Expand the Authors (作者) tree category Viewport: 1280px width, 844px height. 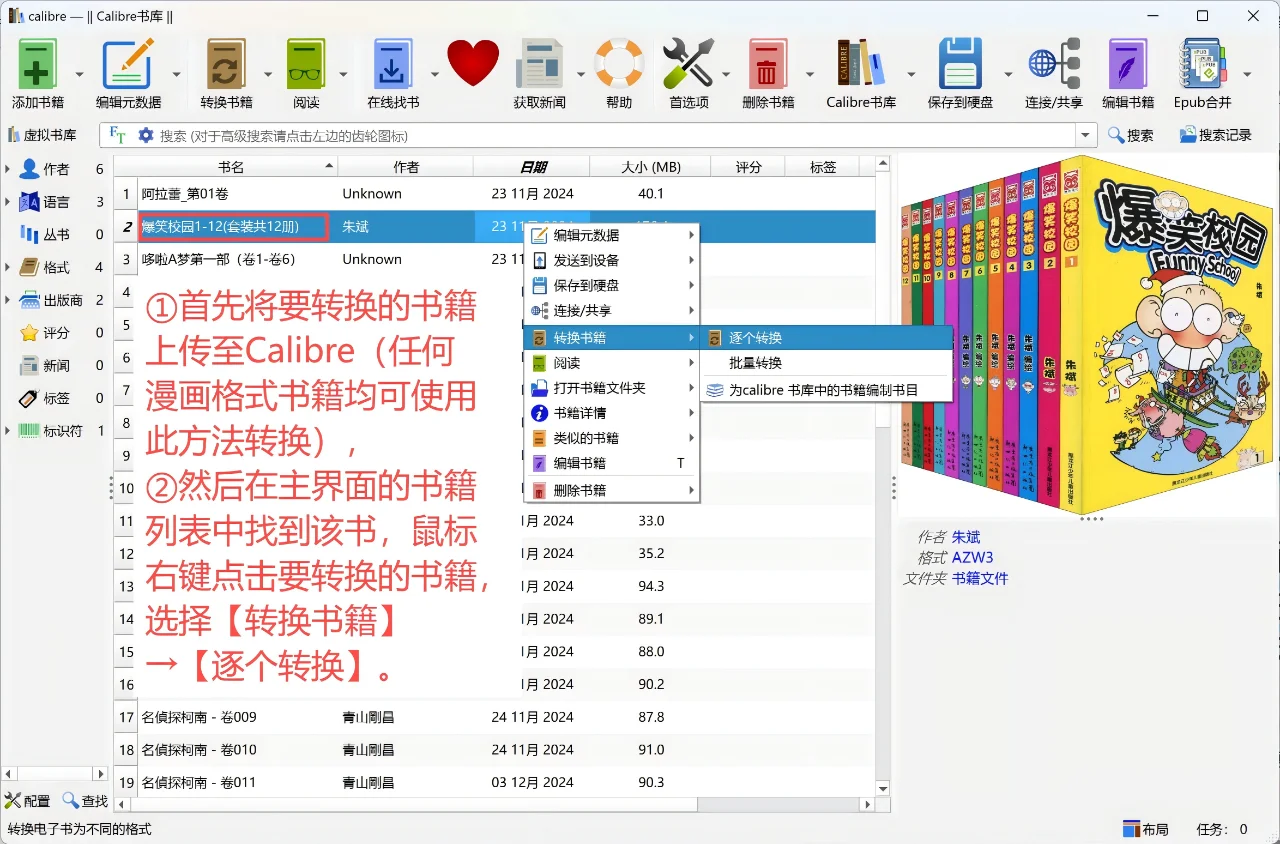[x=9, y=169]
